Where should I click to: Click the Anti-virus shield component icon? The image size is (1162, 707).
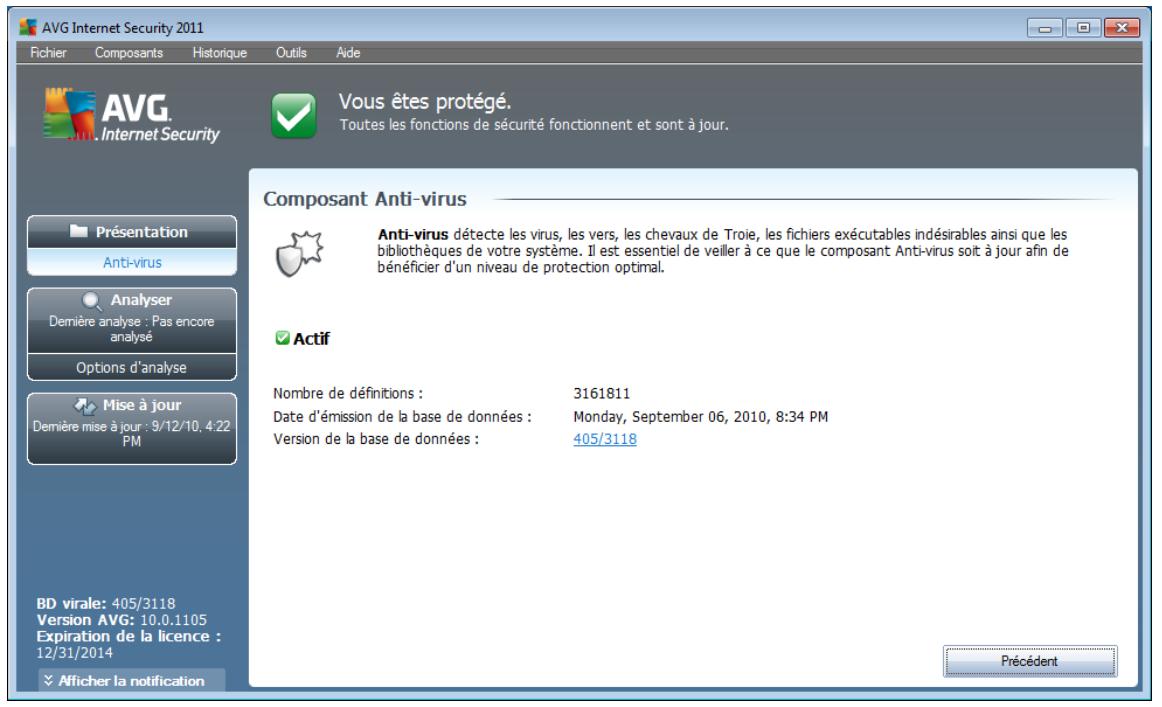[x=299, y=253]
